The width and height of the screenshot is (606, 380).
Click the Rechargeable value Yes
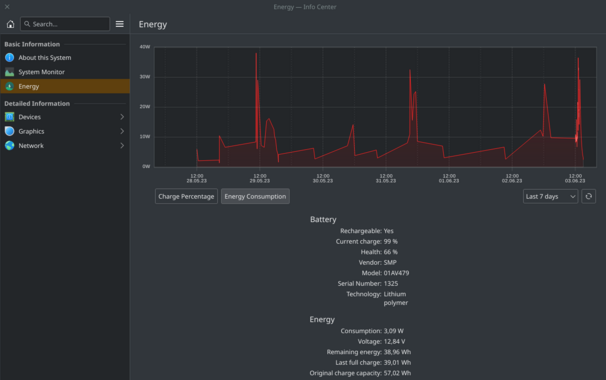tap(388, 231)
